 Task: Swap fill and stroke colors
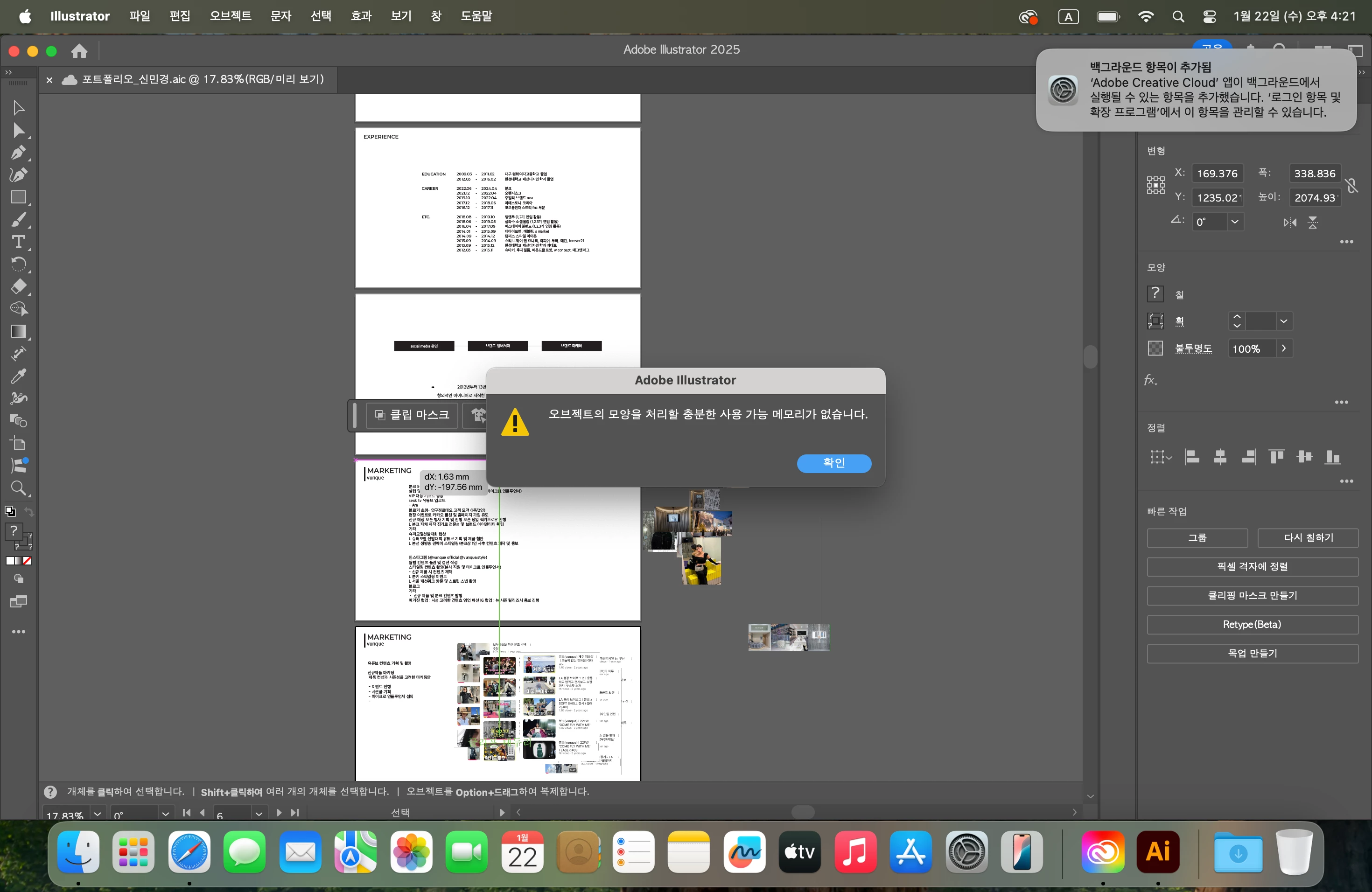[29, 511]
